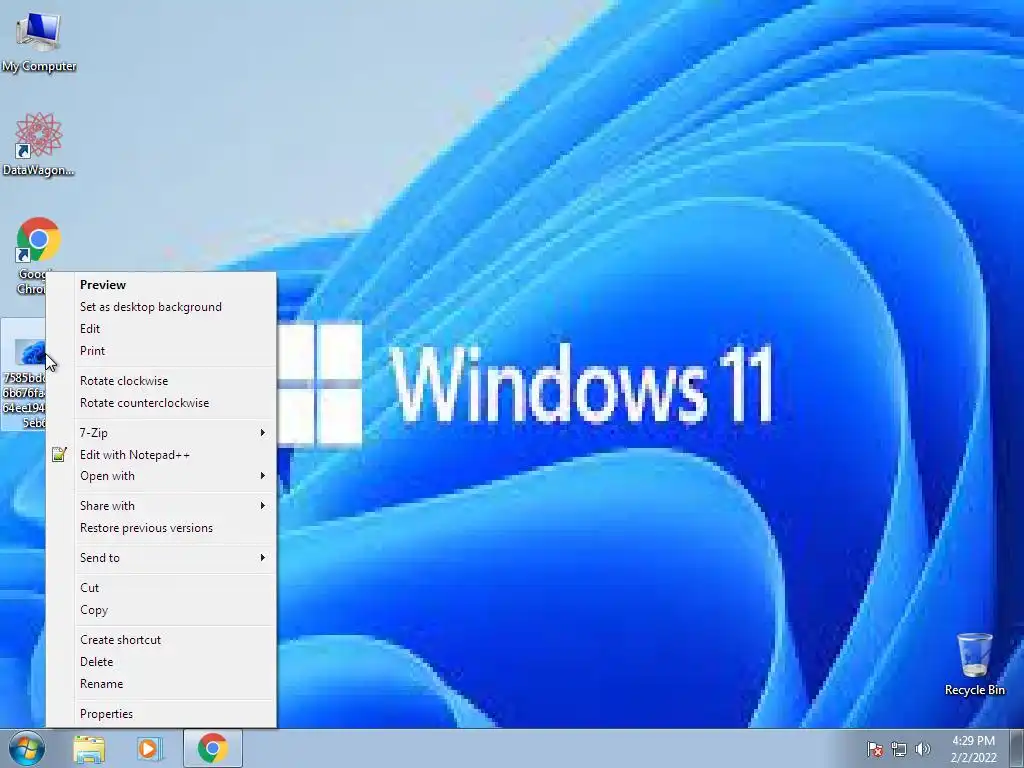Open the Action Center flag icon
The width and height of the screenshot is (1024, 768).
tap(874, 749)
